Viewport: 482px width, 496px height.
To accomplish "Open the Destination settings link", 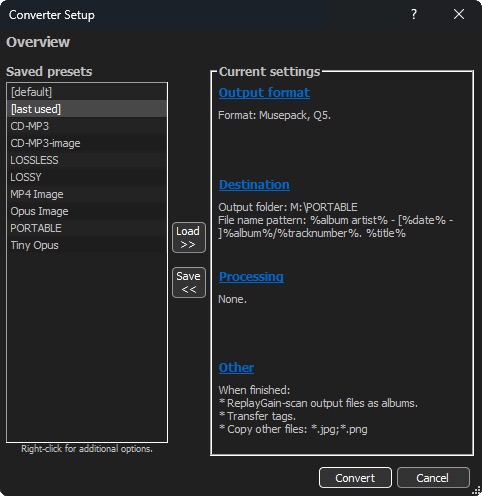I will click(x=254, y=184).
